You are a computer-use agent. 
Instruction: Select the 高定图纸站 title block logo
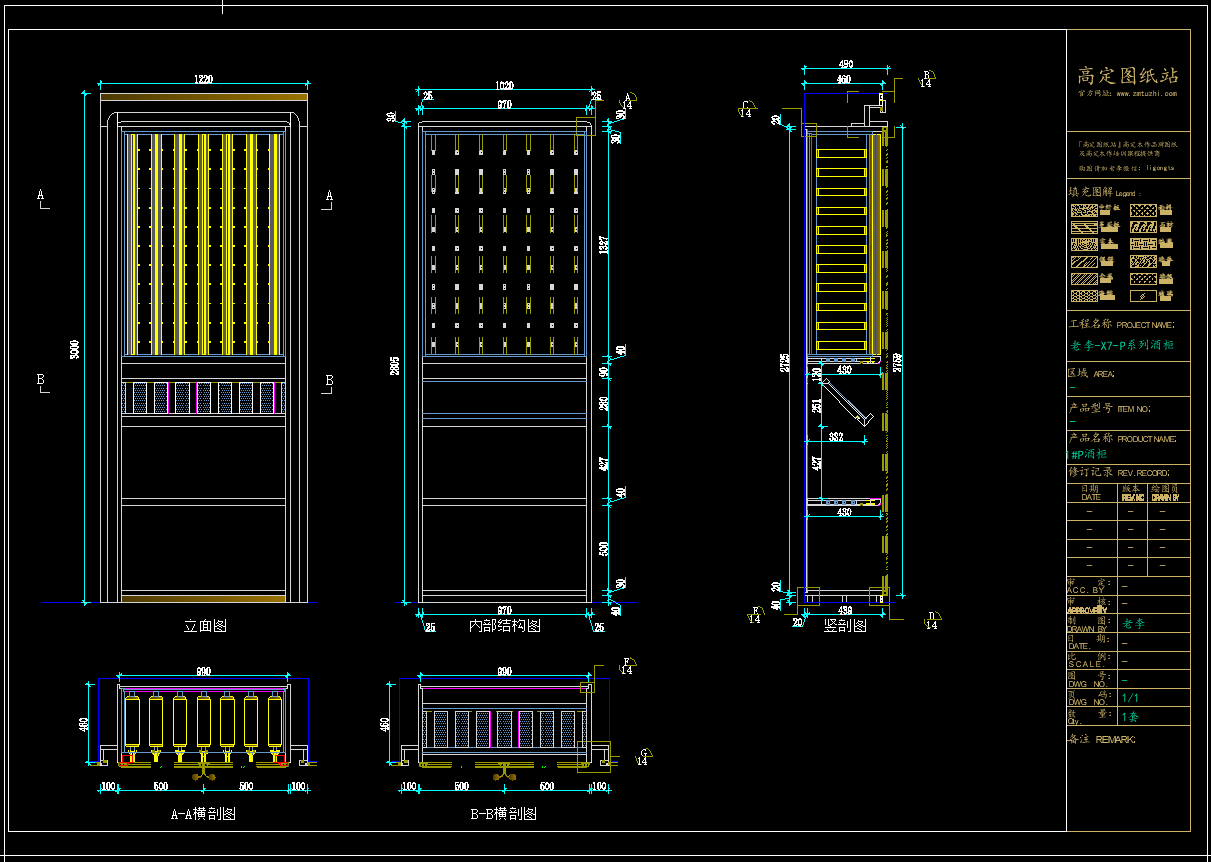1127,75
